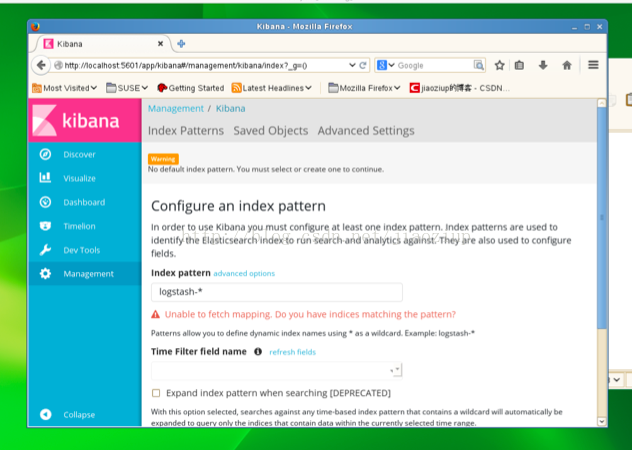Open Most Visited bookmarks dropdown
Image resolution: width=632 pixels, height=450 pixels.
pos(64,88)
